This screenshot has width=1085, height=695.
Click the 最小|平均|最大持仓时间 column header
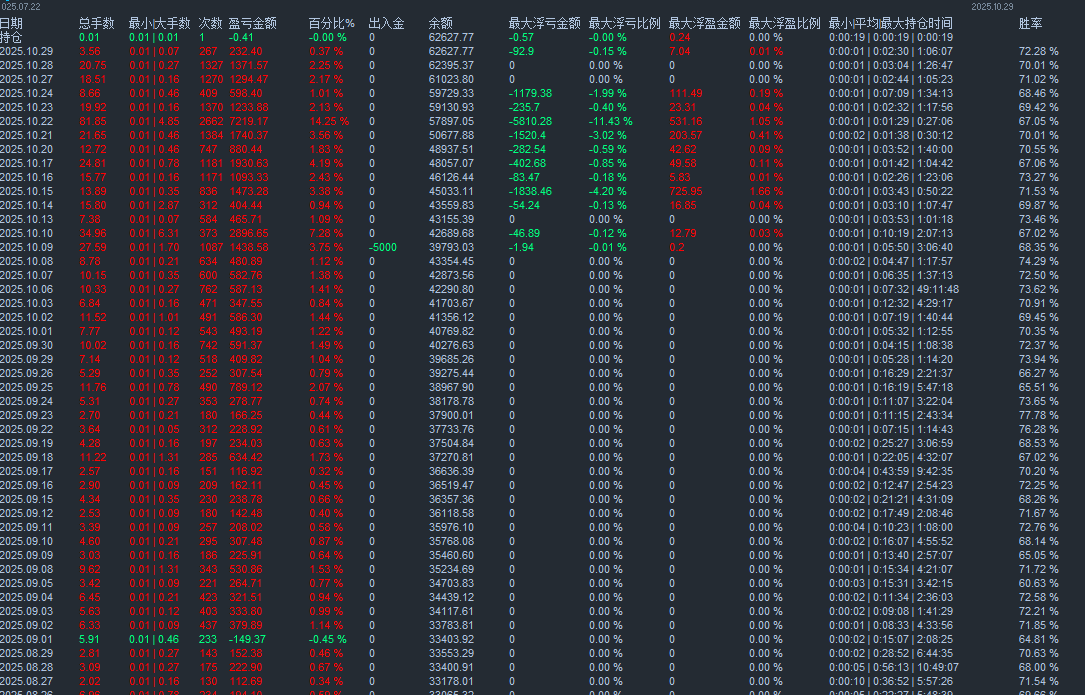click(x=891, y=24)
